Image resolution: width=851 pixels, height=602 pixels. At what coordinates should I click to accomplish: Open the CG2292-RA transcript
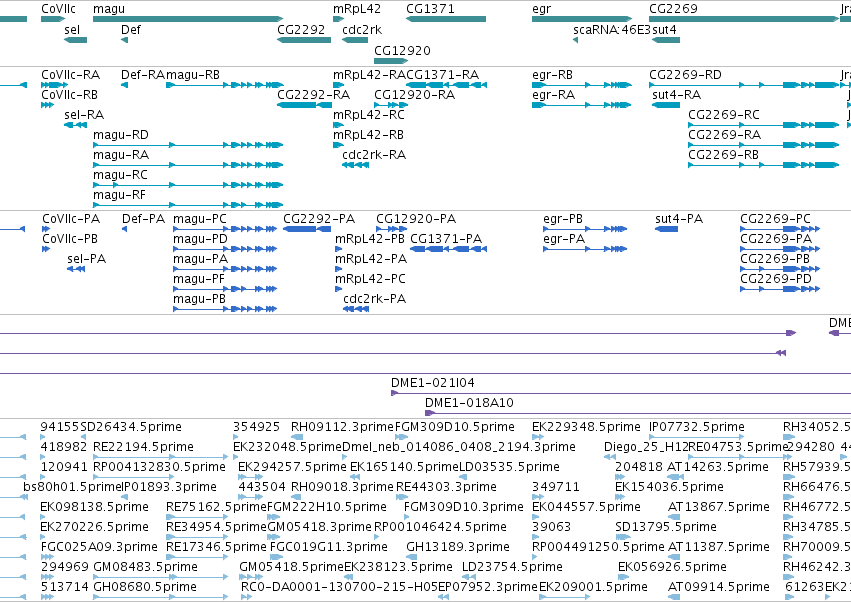(x=304, y=104)
